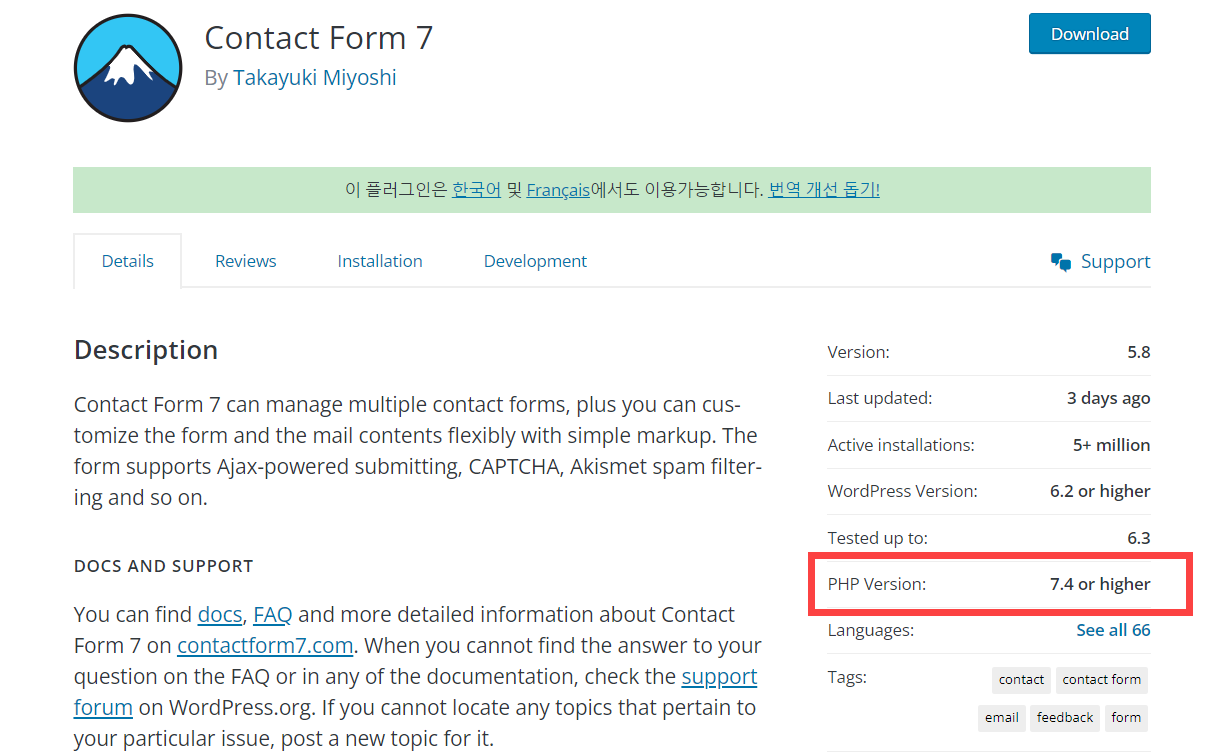Open author profile of Takayuki Miyoshi
This screenshot has height=755, width=1216.
pos(314,77)
